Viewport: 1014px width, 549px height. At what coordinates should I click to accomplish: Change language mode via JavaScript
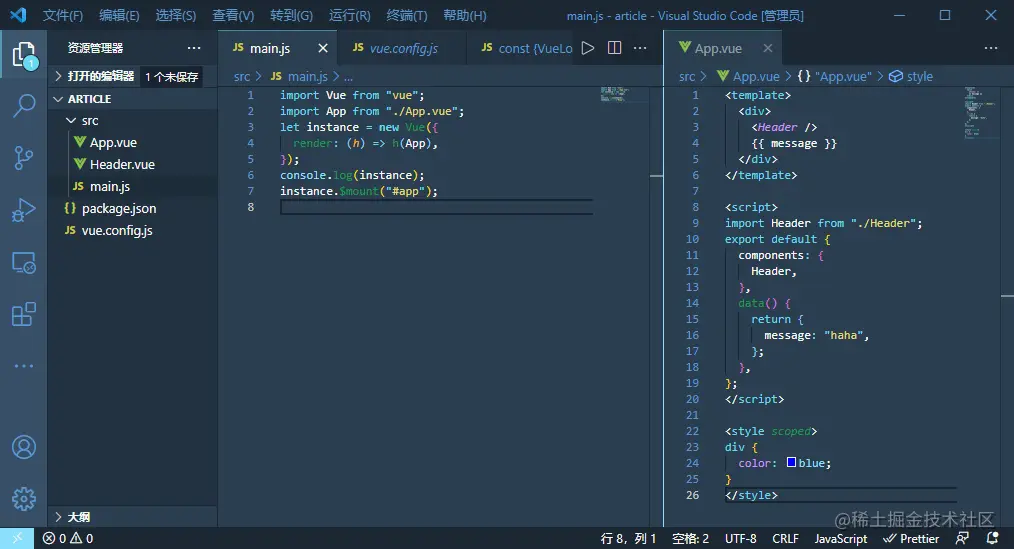click(x=841, y=538)
